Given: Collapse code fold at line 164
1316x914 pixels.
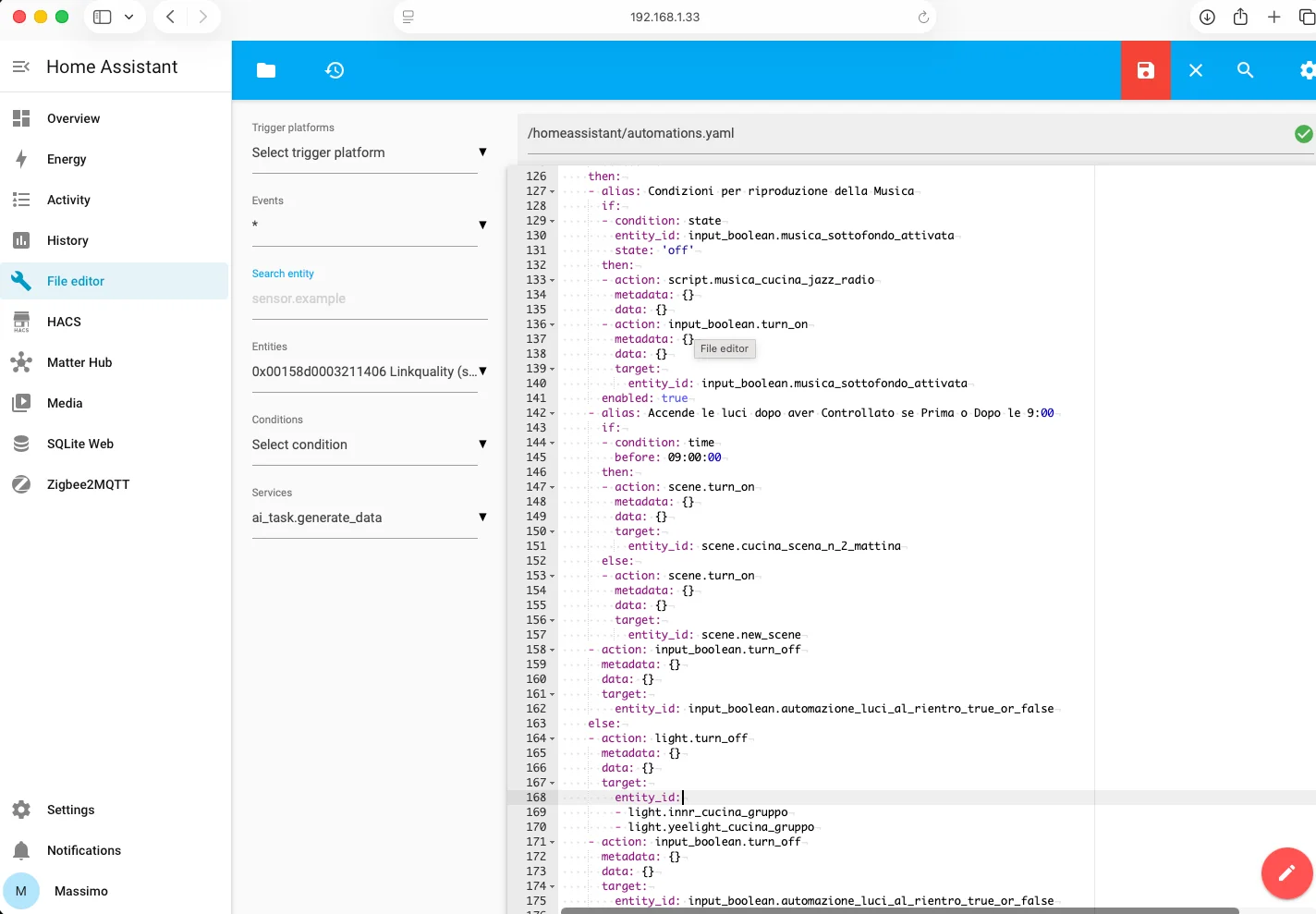Looking at the screenshot, I should (x=553, y=738).
